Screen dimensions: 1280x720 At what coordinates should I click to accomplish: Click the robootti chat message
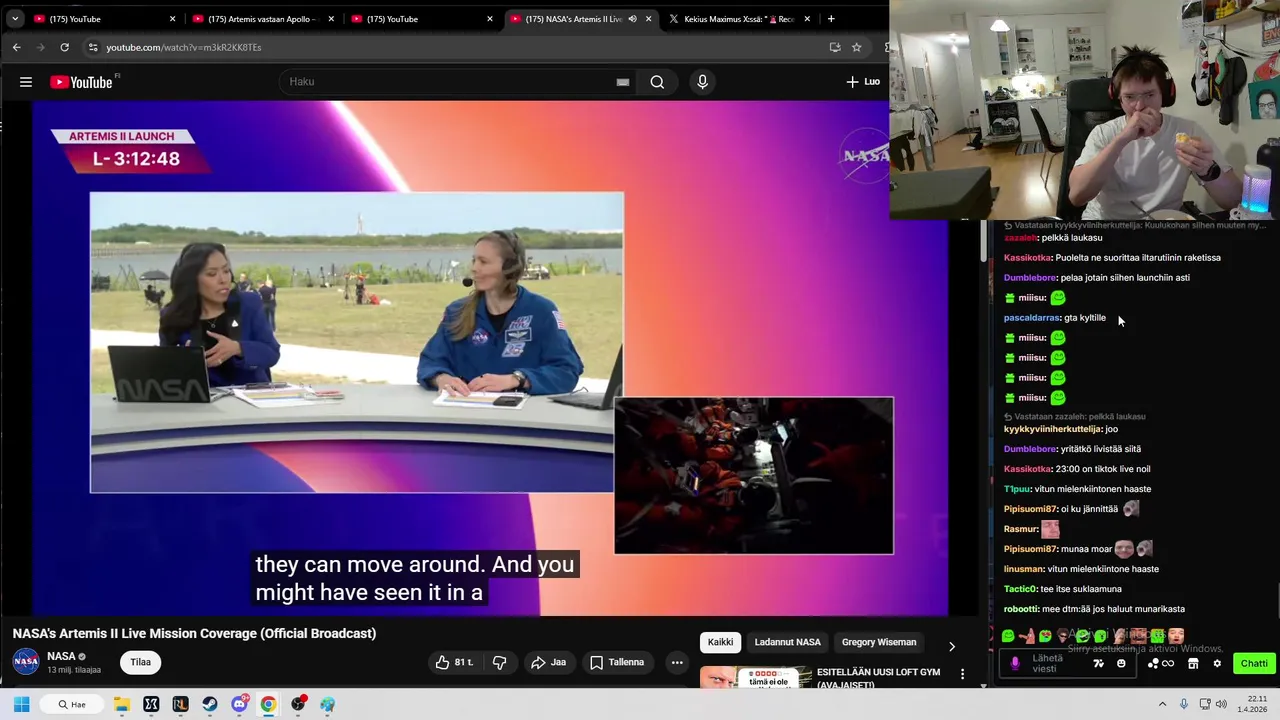coord(1094,609)
